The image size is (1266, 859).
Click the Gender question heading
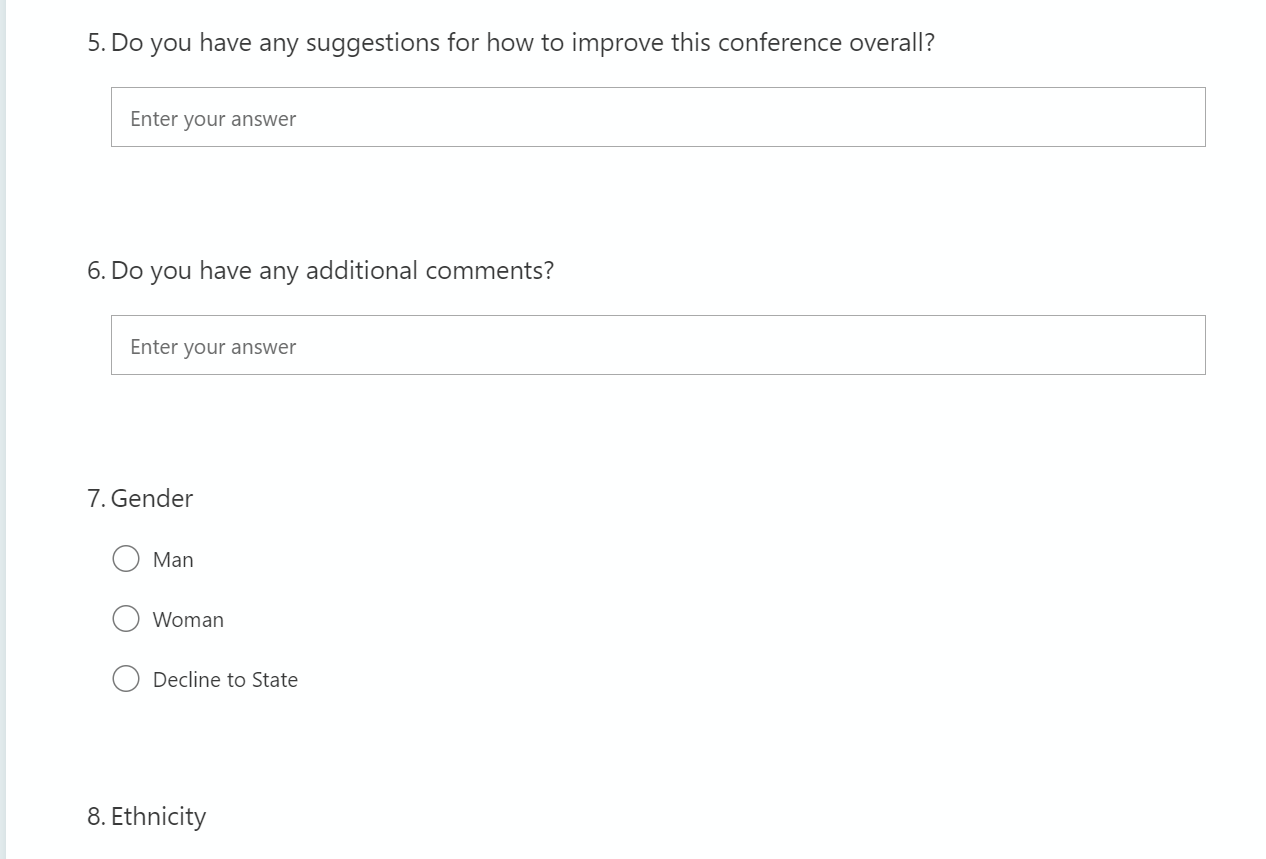152,499
